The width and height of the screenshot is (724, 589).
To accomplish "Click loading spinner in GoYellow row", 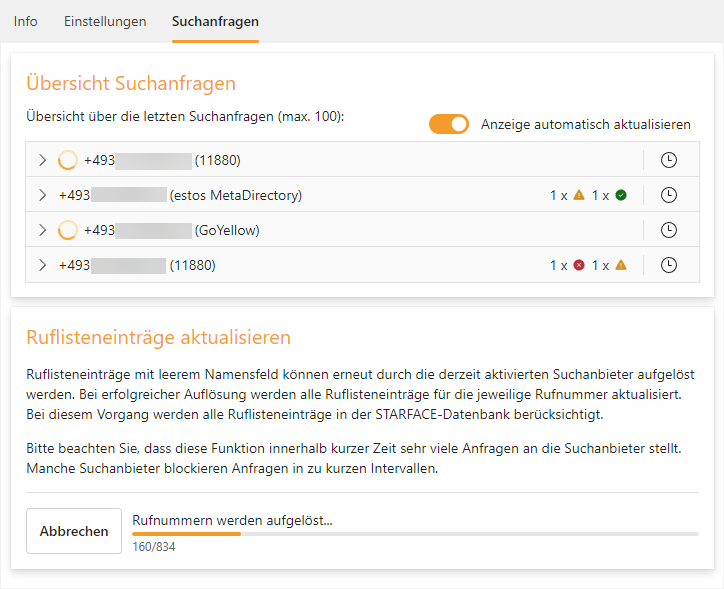I will coord(67,230).
